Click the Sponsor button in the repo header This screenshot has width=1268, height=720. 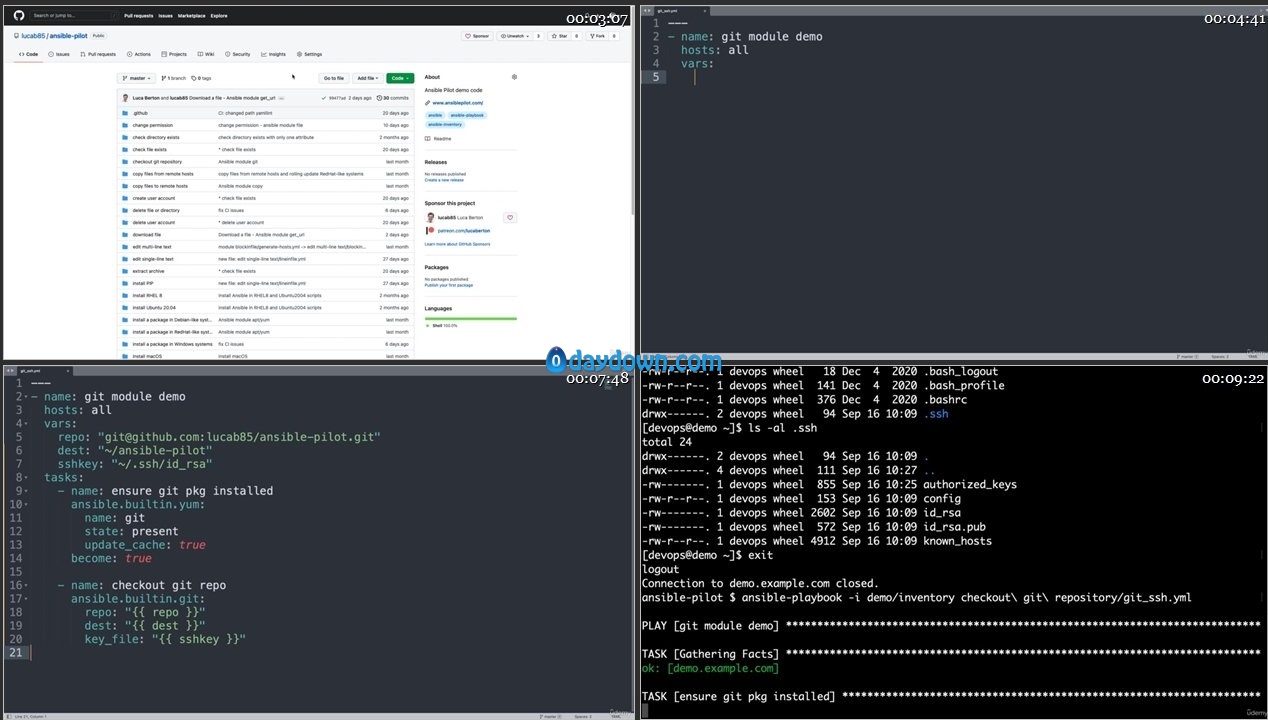point(477,36)
